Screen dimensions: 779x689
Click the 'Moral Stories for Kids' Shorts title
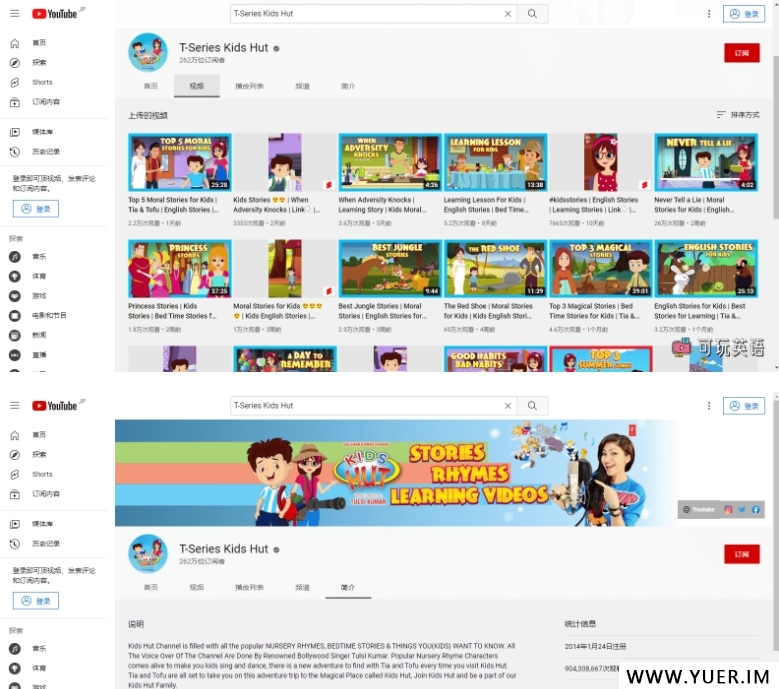(277, 311)
